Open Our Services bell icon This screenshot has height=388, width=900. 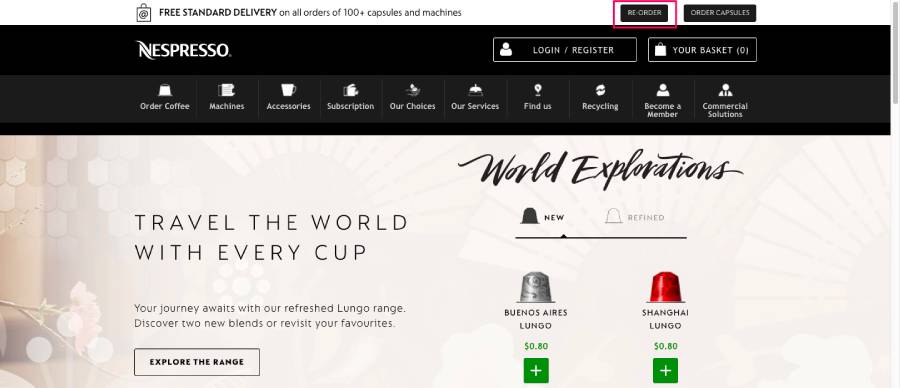pyautogui.click(x=475, y=90)
